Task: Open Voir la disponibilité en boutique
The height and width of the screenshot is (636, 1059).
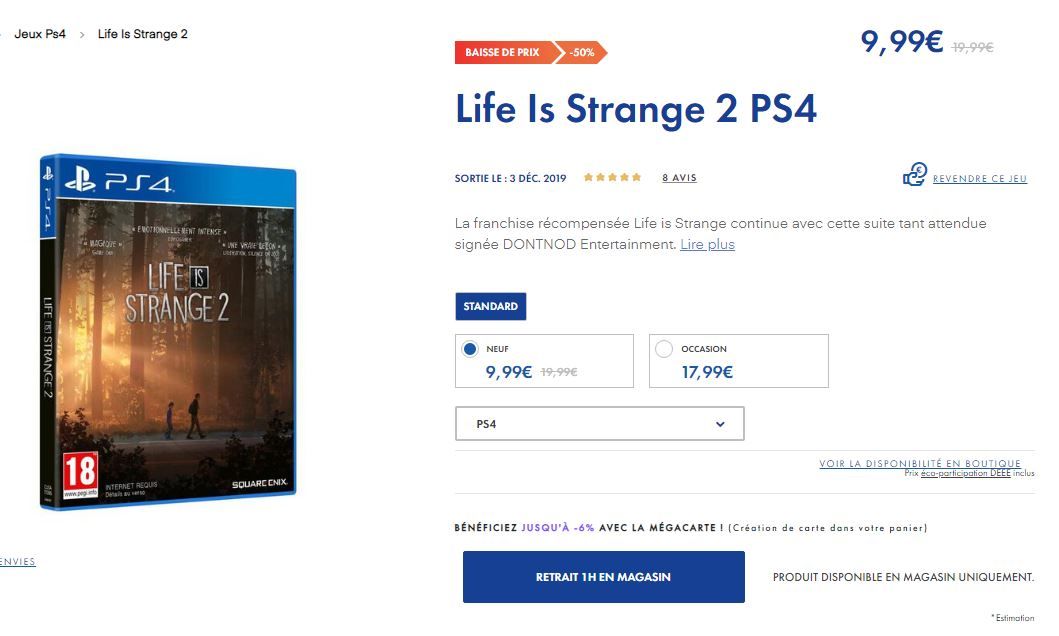Action: pos(920,463)
